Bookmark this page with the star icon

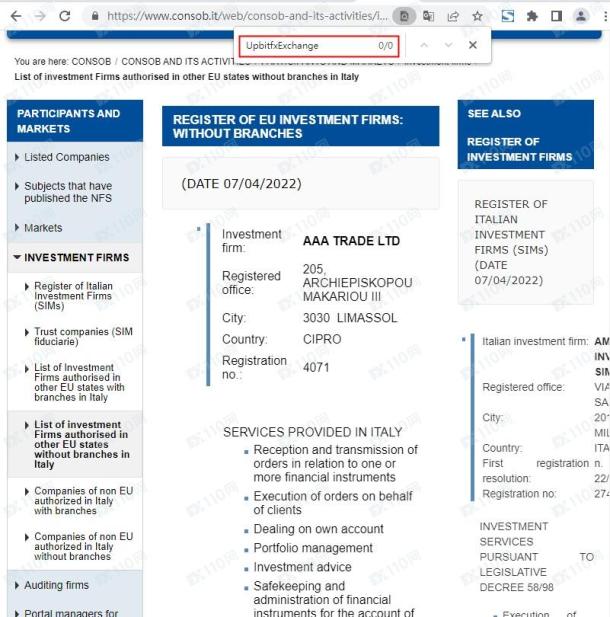(477, 16)
